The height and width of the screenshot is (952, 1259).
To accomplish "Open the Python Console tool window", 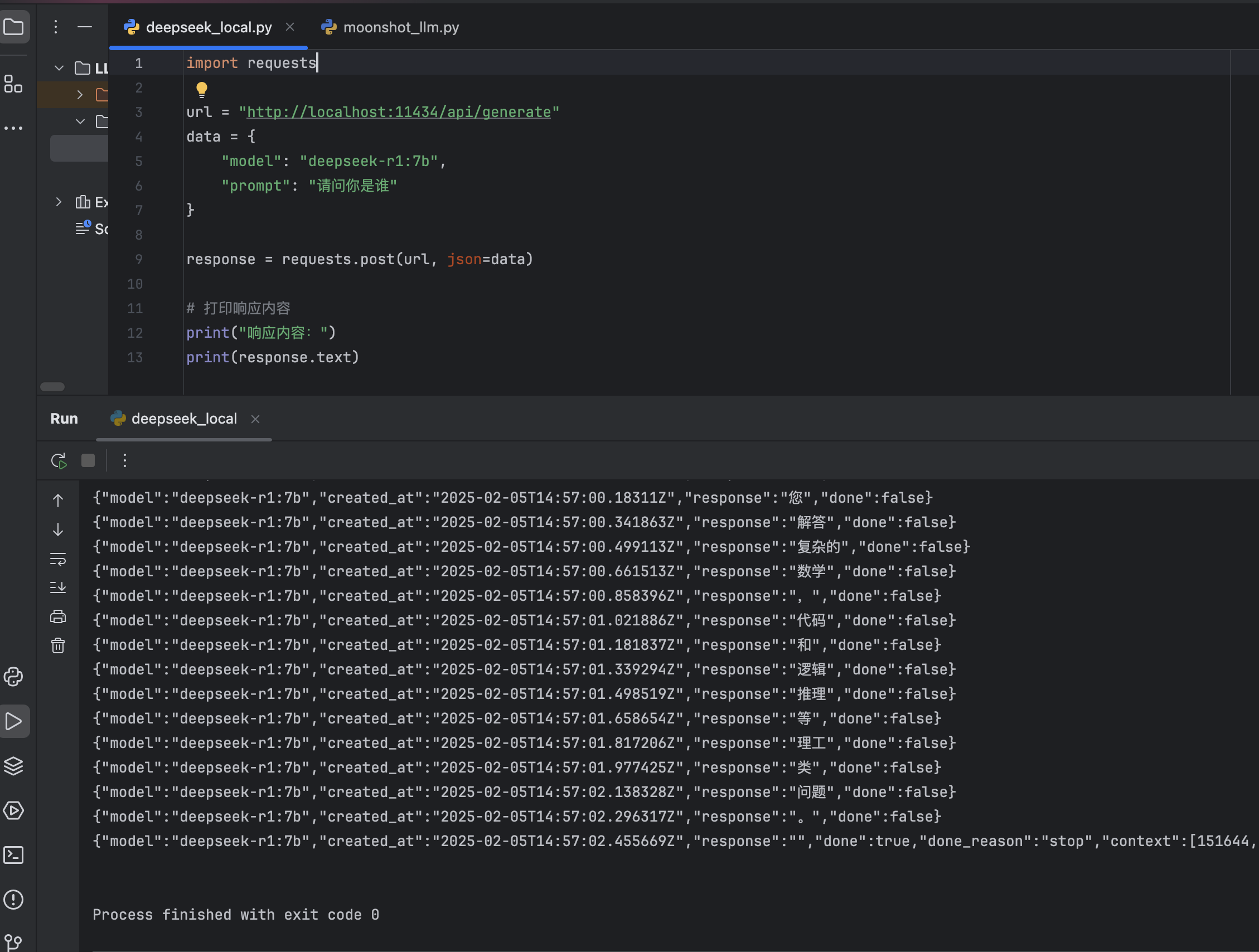I will (x=13, y=677).
